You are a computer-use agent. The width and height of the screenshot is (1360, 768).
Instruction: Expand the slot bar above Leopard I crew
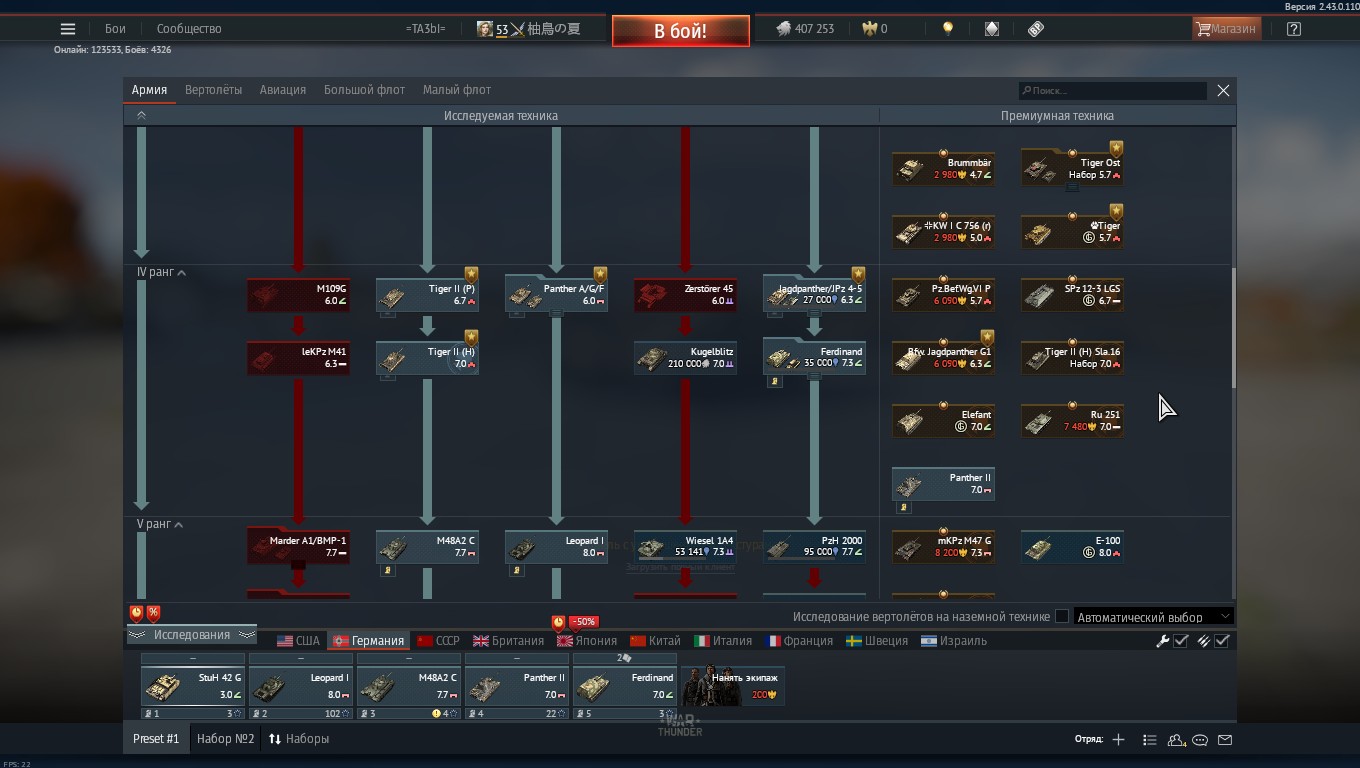(301, 659)
